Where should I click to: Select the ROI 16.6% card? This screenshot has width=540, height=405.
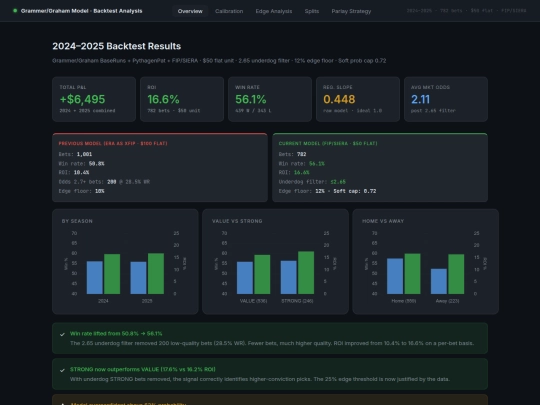tap(182, 99)
